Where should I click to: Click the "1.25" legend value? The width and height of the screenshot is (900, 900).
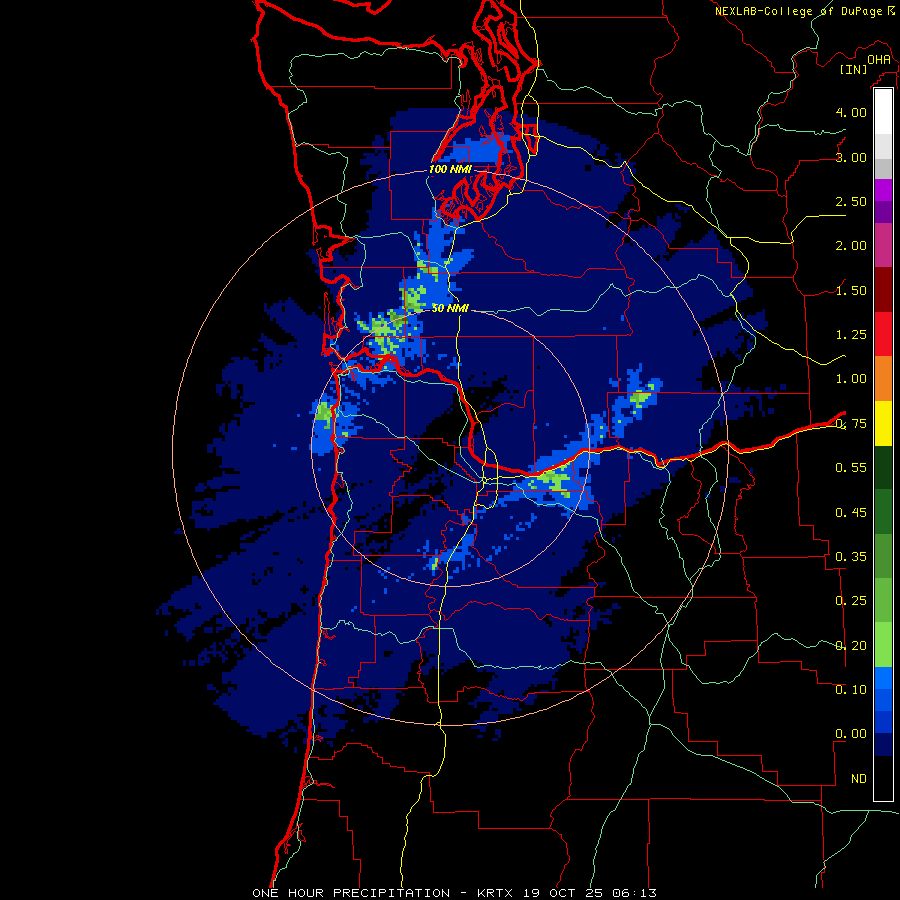(851, 335)
